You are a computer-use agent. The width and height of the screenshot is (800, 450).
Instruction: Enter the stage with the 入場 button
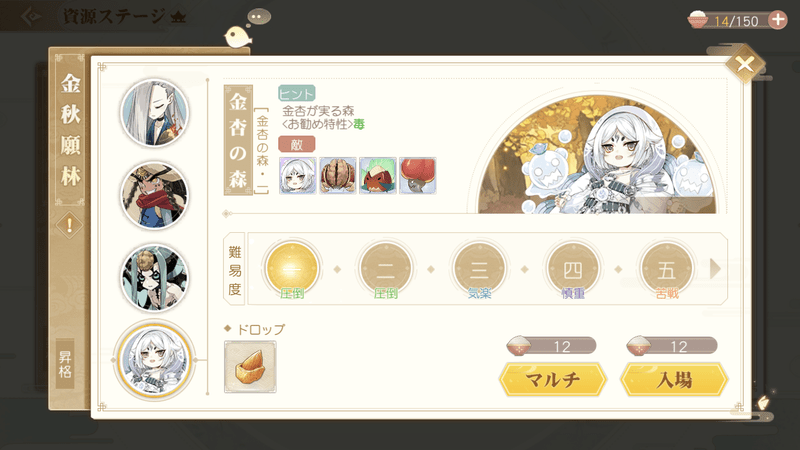tap(674, 380)
